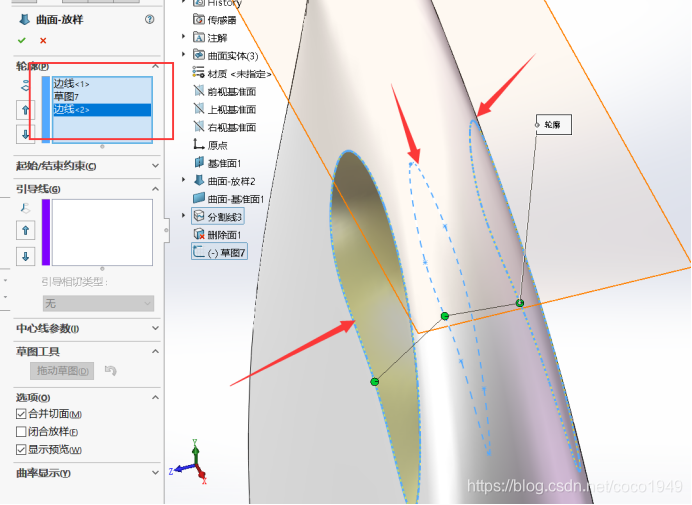
Task: Expand the 中心线参数 section
Action: 155,328
